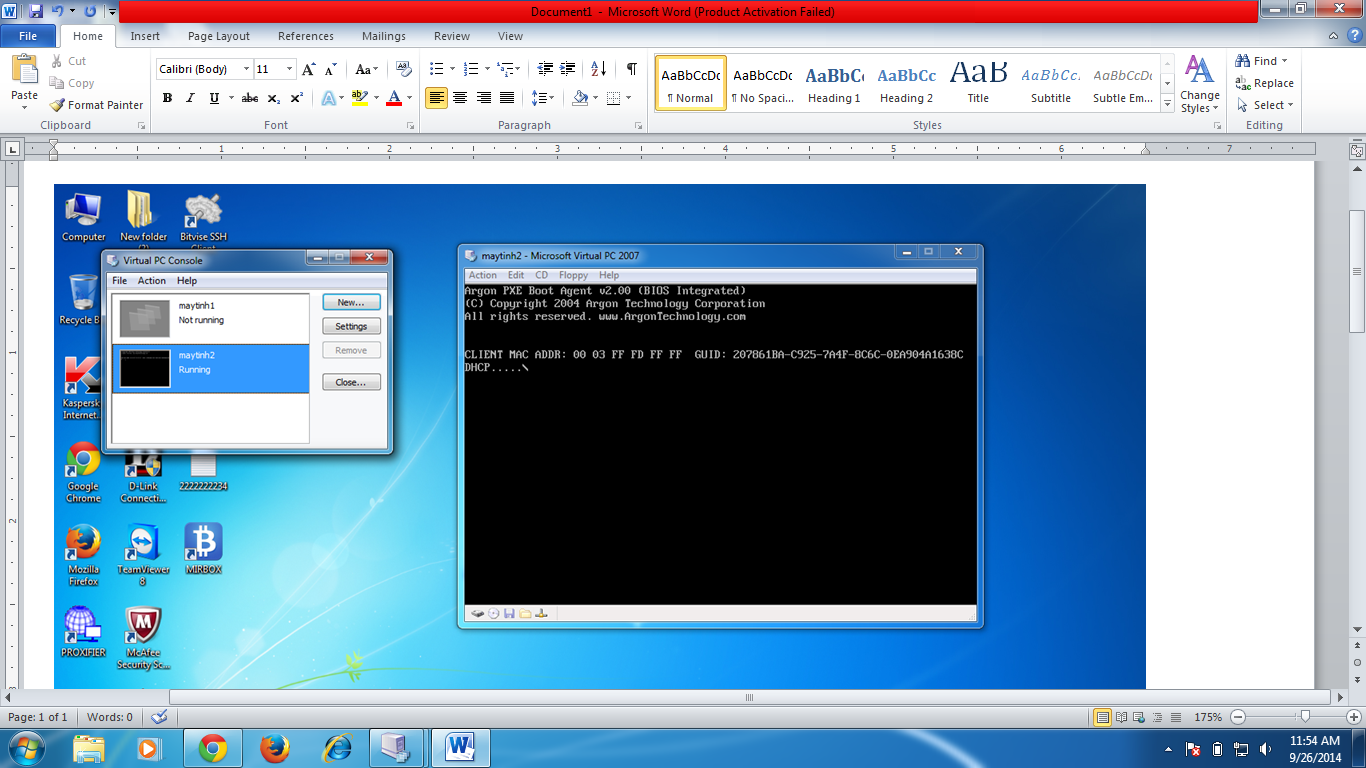The image size is (1366, 768).
Task: Toggle Strikethrough formatting
Action: pyautogui.click(x=250, y=98)
